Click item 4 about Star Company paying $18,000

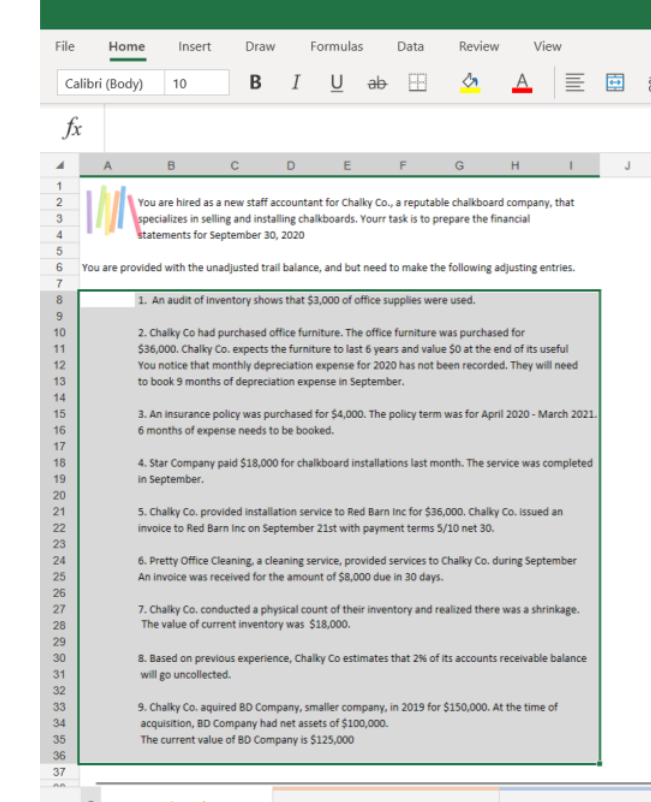pos(365,463)
